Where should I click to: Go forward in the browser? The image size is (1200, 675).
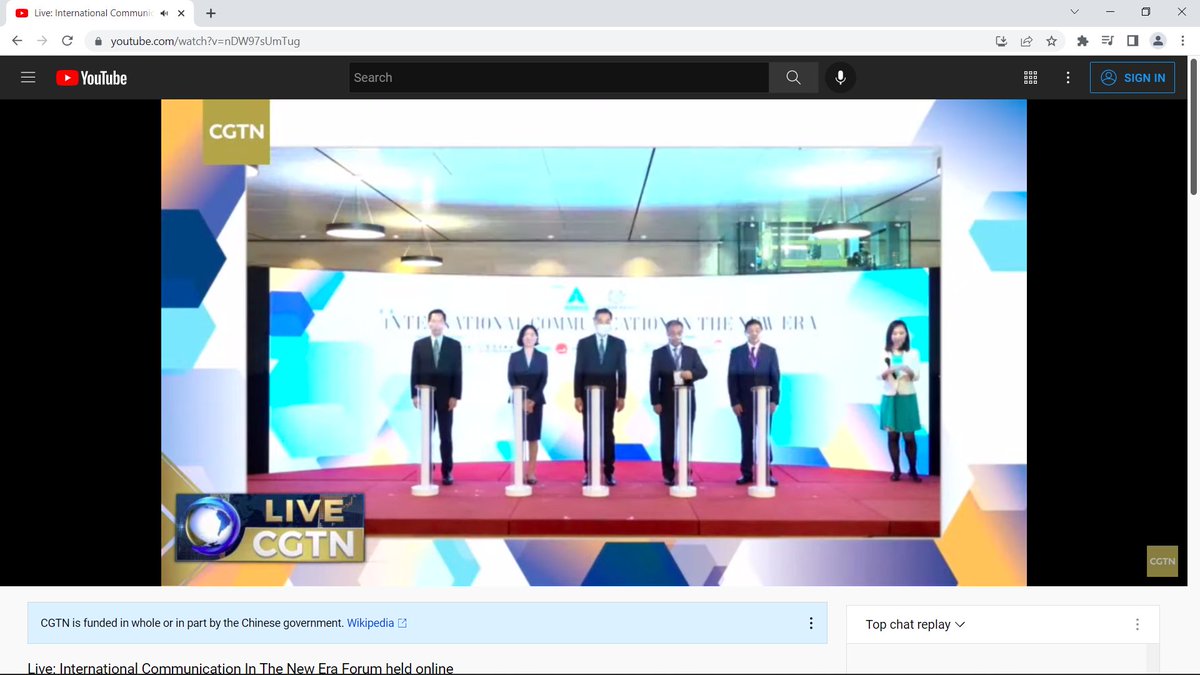pyautogui.click(x=42, y=41)
